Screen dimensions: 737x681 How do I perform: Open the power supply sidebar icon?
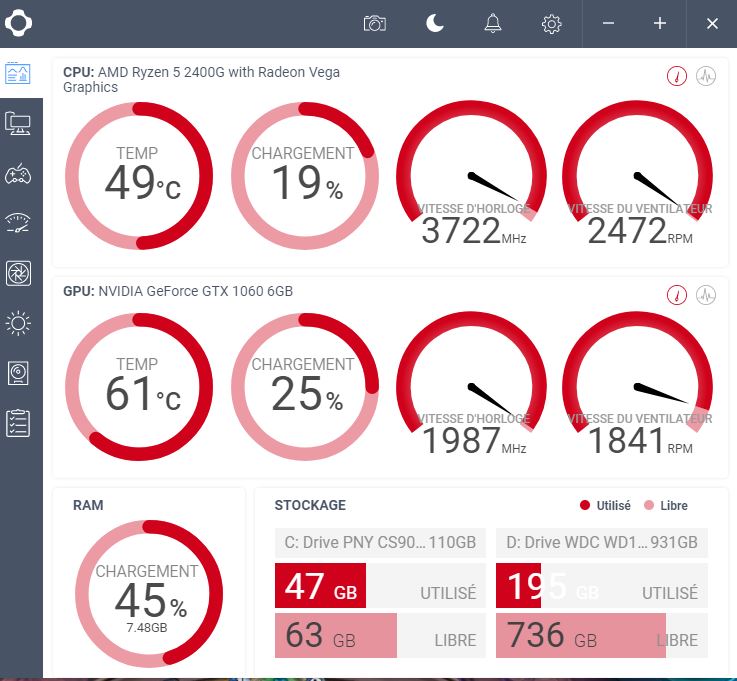(x=18, y=372)
